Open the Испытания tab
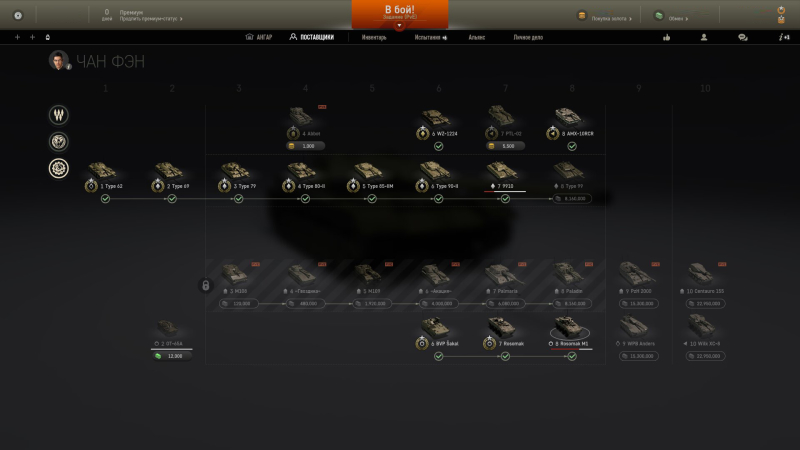The image size is (800, 450). [x=431, y=37]
